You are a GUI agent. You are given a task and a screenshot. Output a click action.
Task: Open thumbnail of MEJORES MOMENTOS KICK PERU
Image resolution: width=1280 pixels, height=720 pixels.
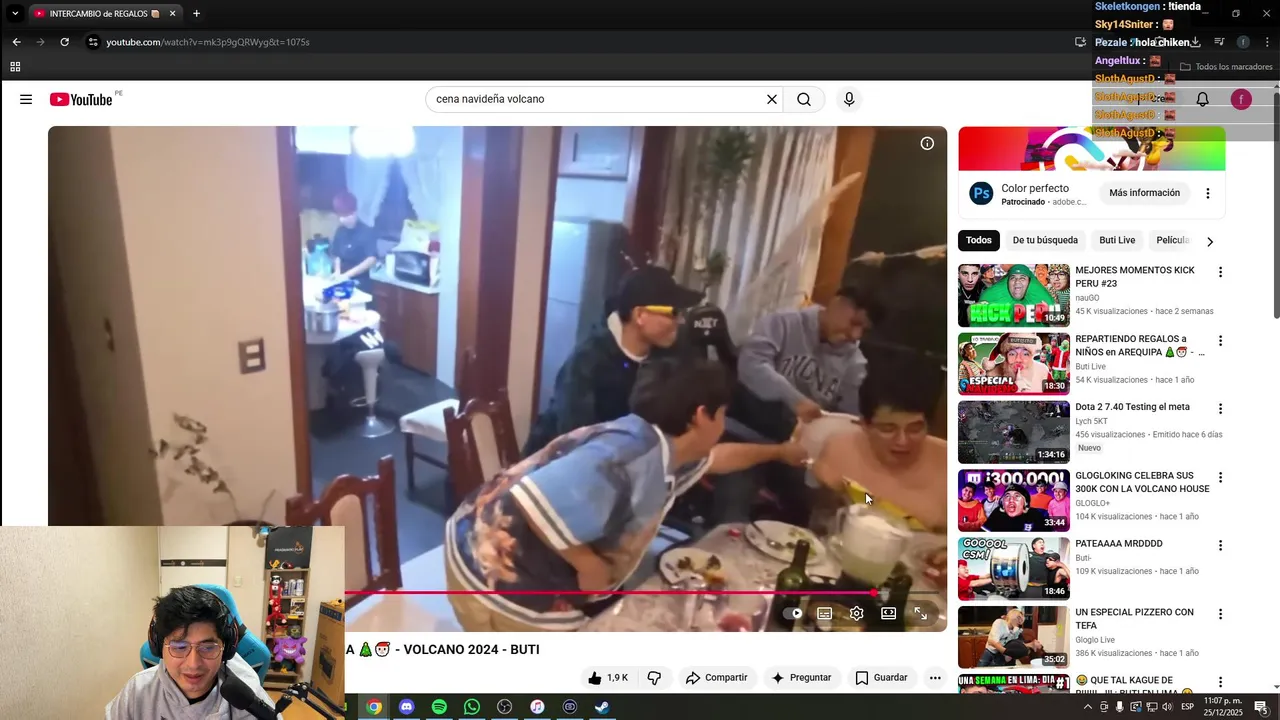1014,296
